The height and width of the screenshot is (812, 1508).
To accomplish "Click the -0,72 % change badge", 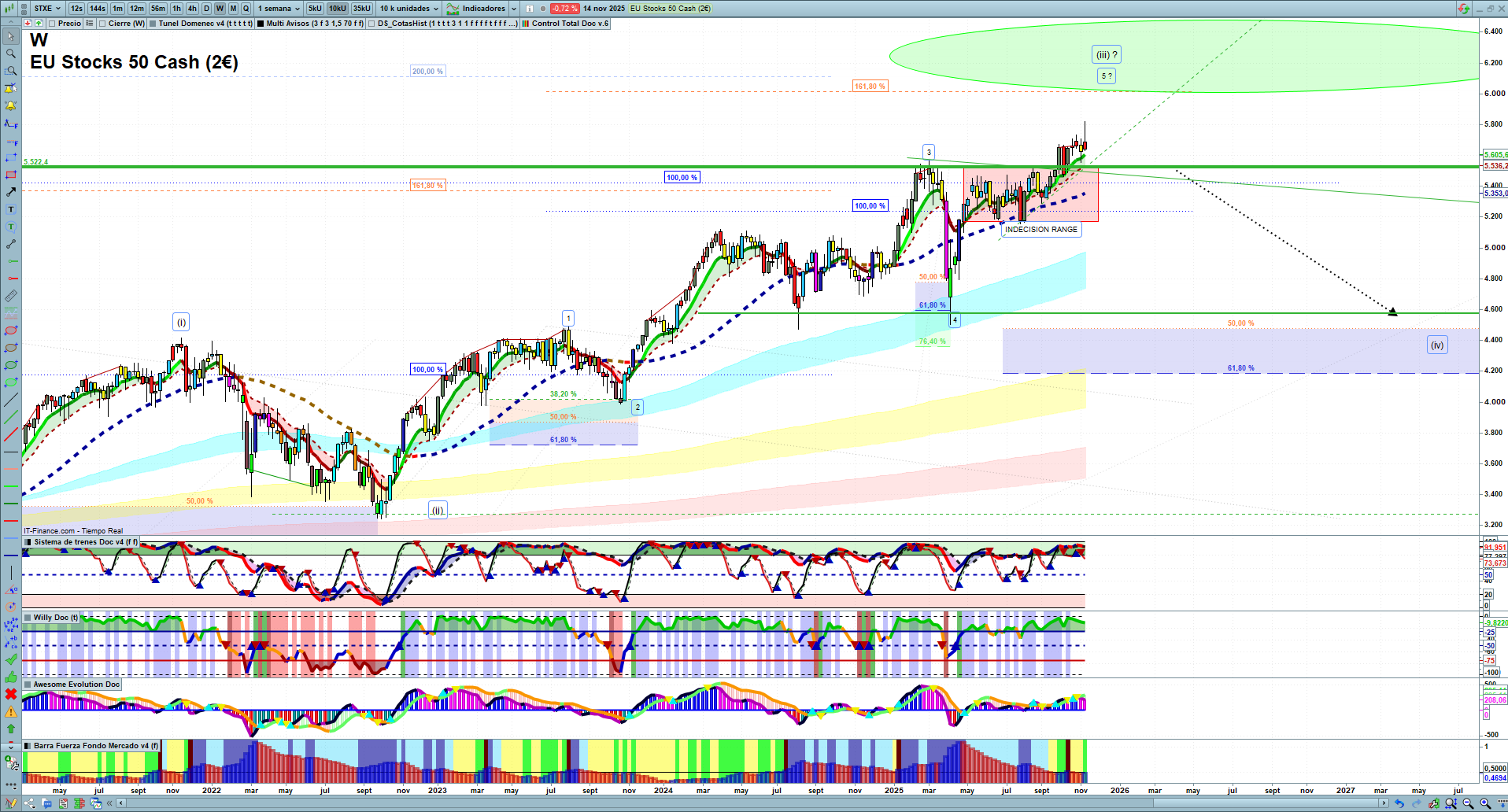I will [x=564, y=9].
